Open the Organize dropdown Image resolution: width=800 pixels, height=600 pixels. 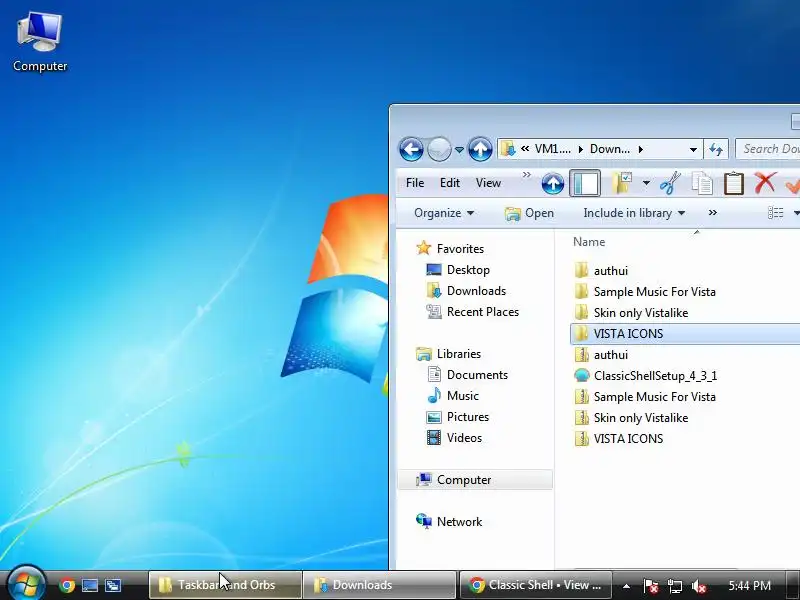(444, 213)
